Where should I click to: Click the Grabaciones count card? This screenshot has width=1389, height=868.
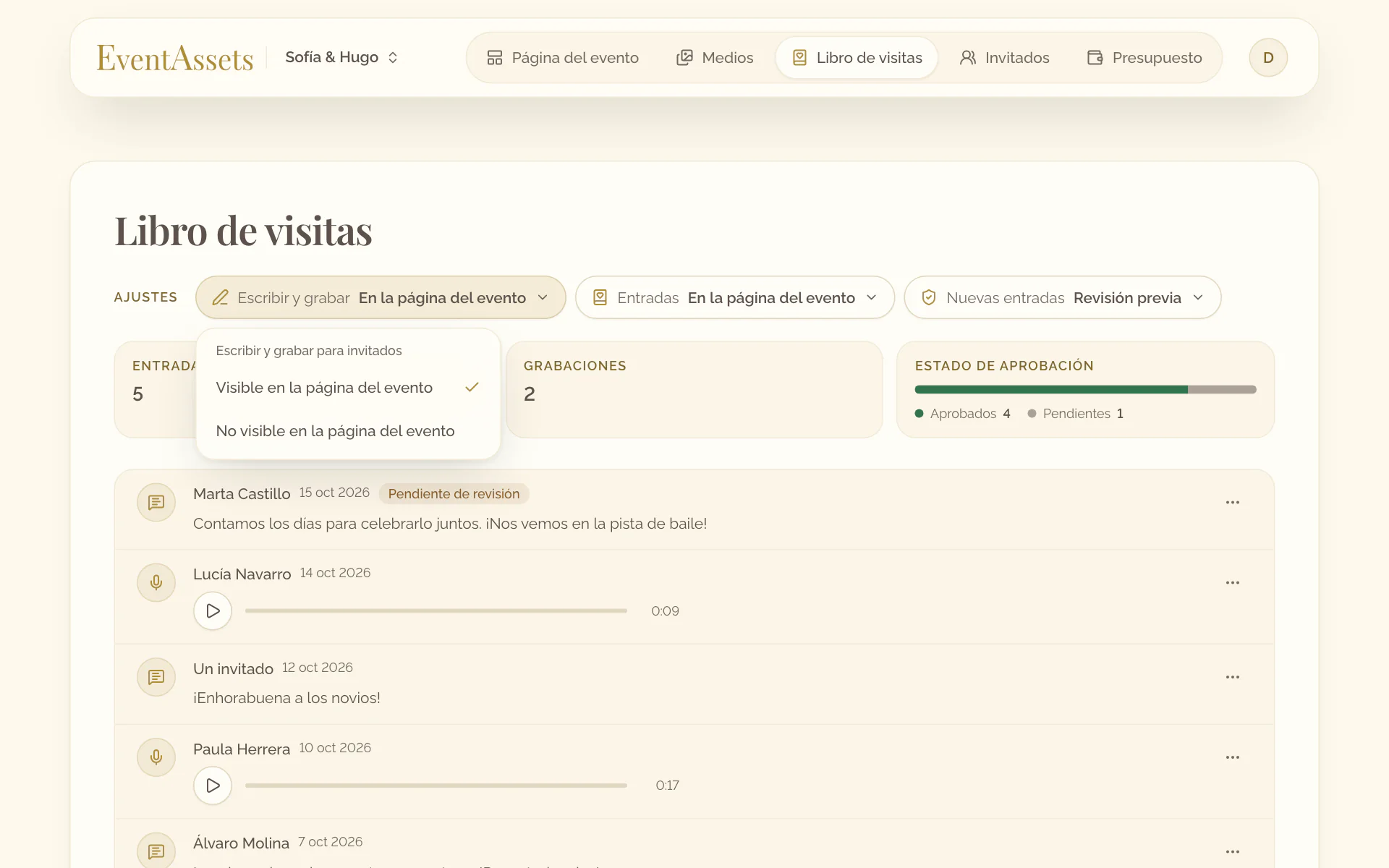(x=694, y=389)
